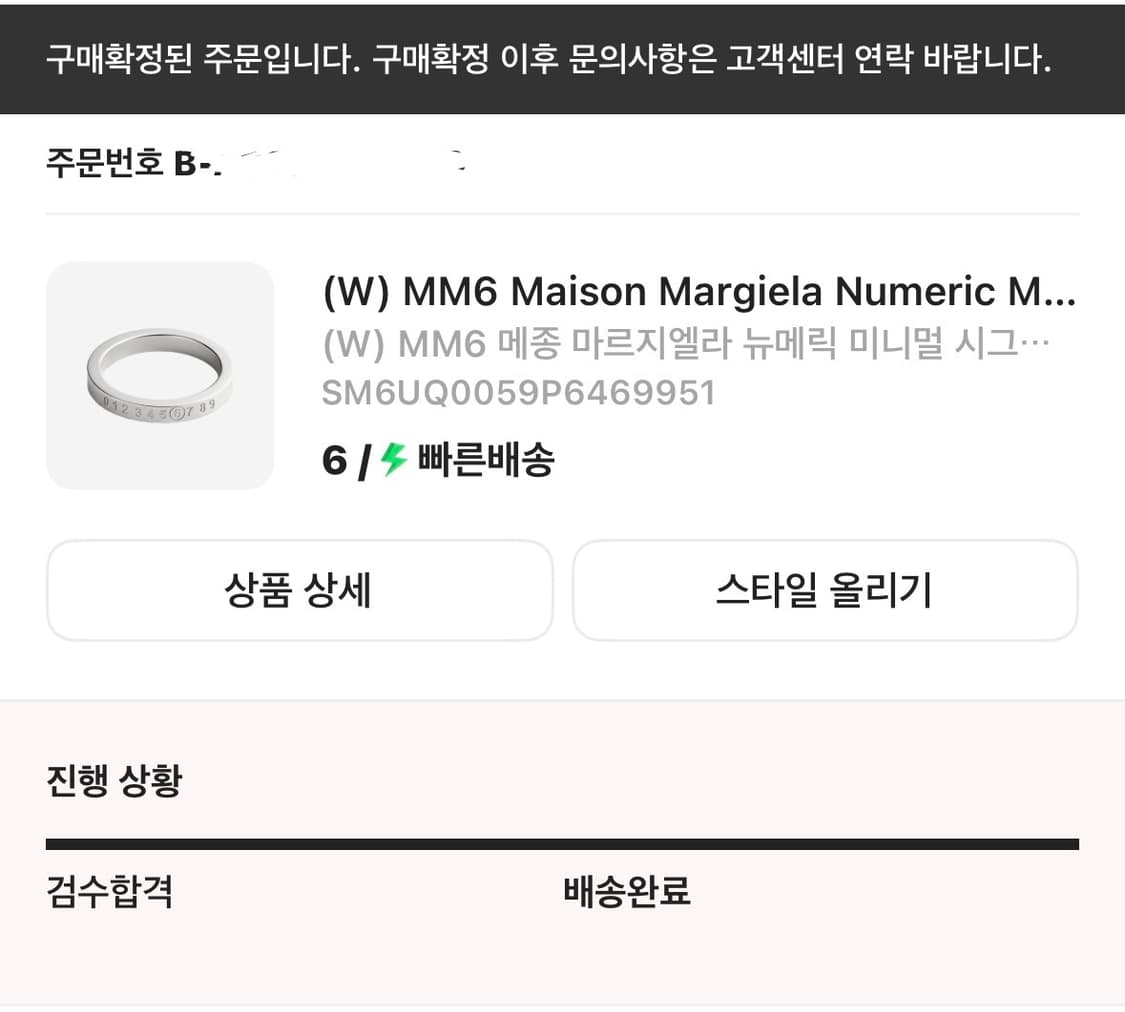Open the 상품 상세 product detail page

pos(299,590)
